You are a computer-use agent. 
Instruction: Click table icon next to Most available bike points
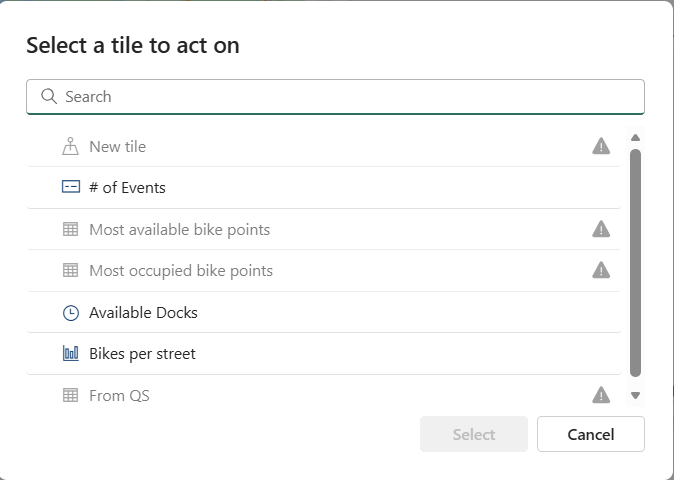[x=70, y=230]
